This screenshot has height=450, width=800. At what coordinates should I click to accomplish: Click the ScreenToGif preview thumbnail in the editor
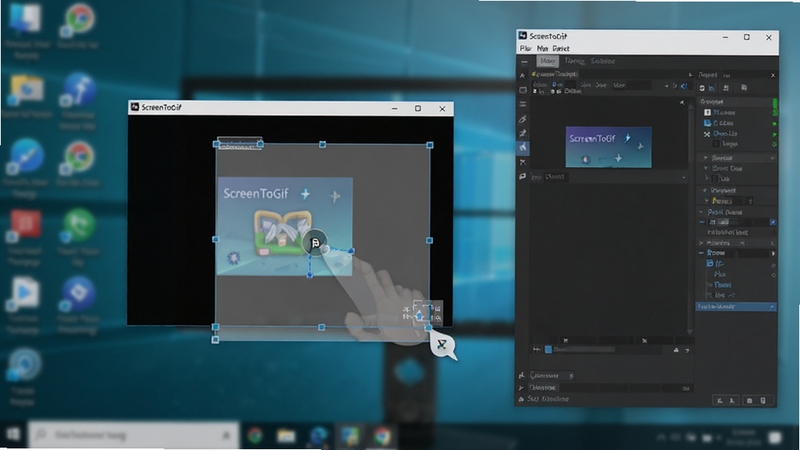click(609, 147)
